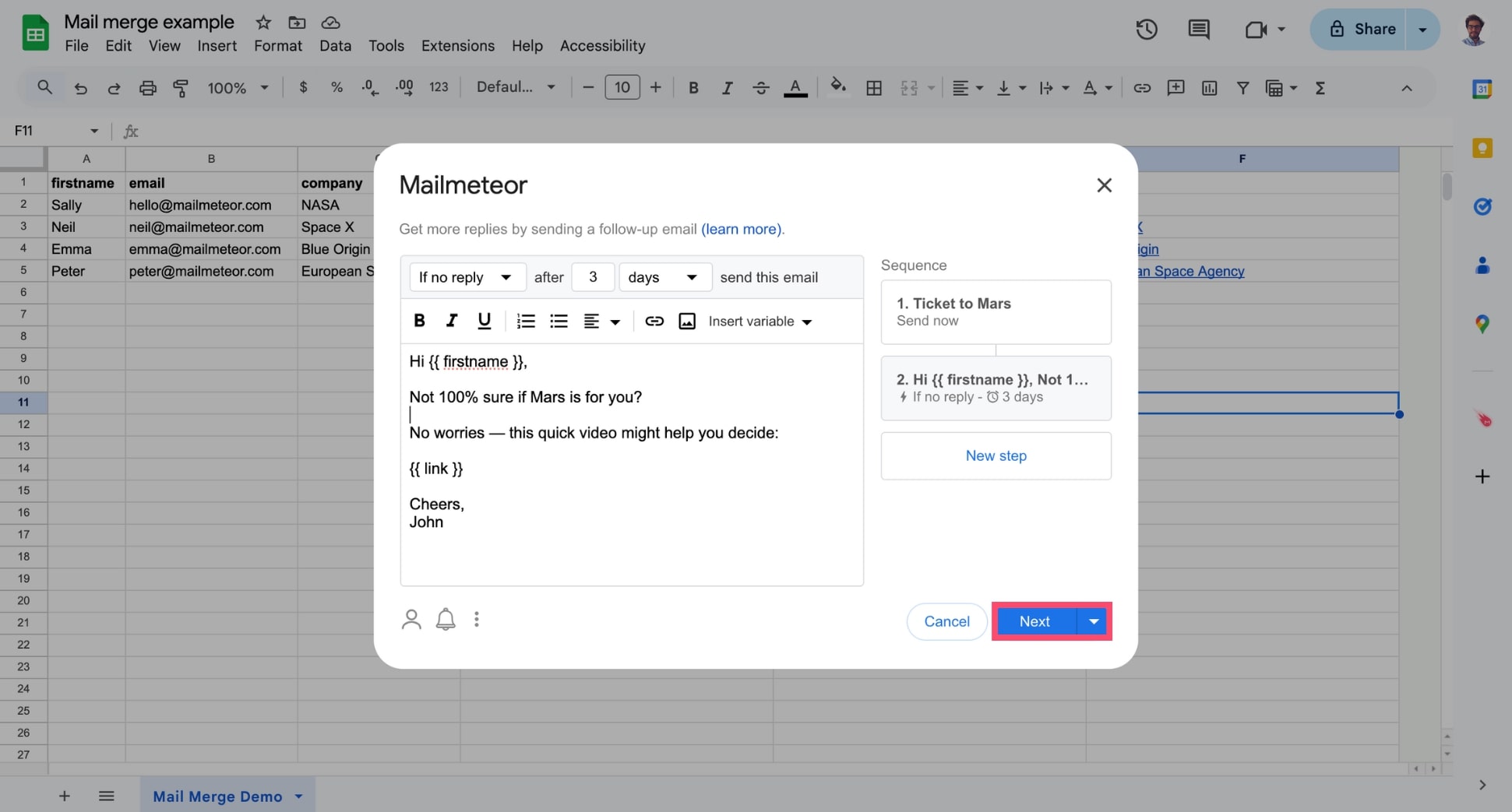Screen dimensions: 1512x812
Task: Print the spreadsheet
Action: (147, 88)
